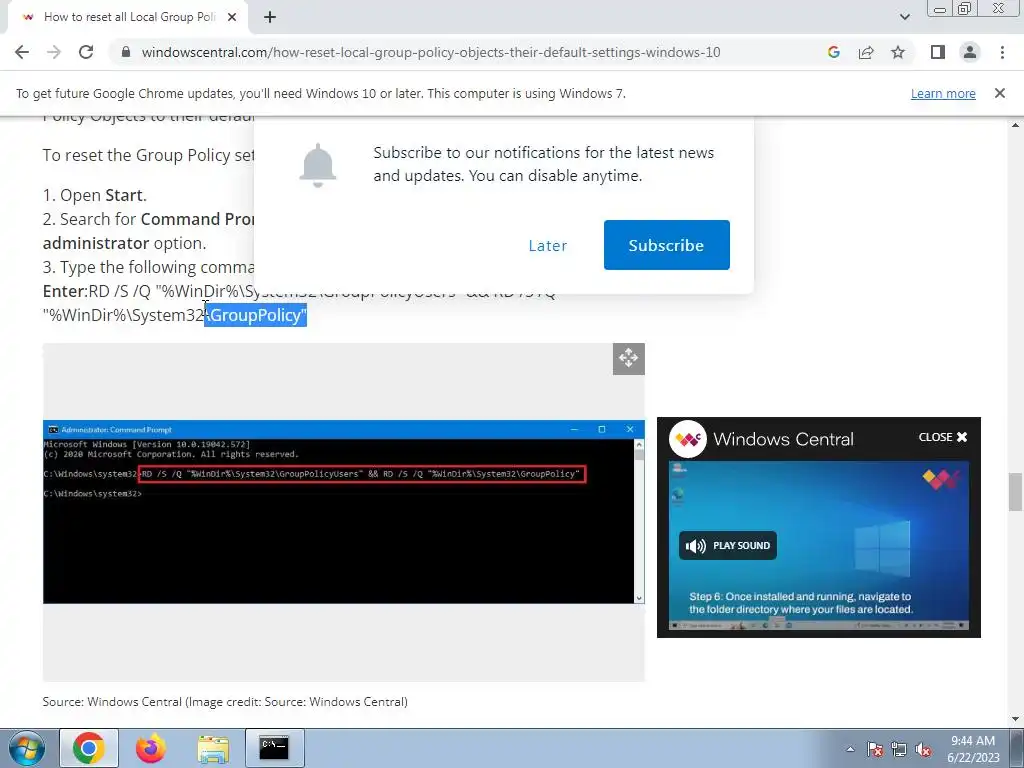This screenshot has width=1024, height=768.
Task: Show hidden system tray icons
Action: click(x=850, y=749)
